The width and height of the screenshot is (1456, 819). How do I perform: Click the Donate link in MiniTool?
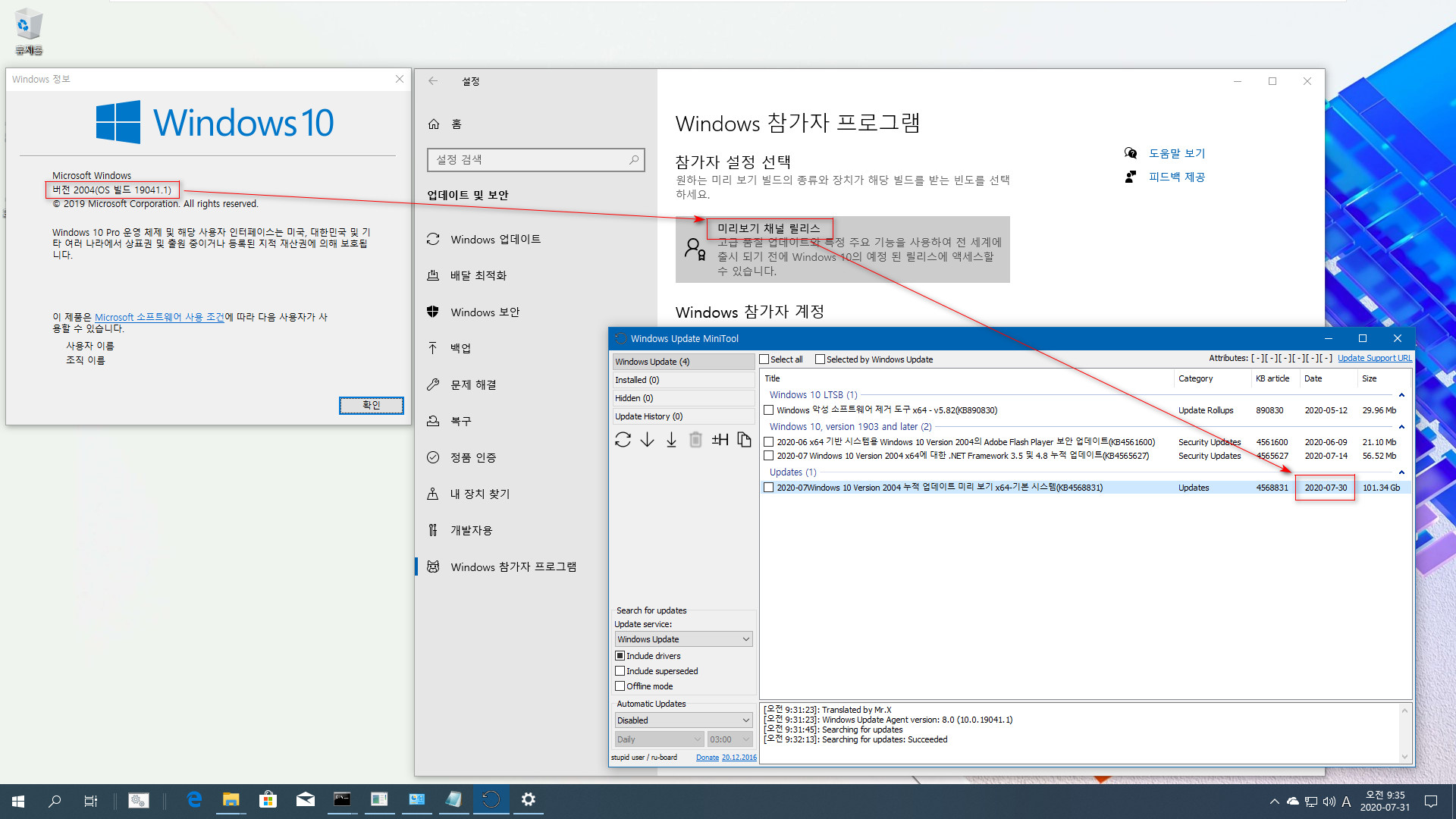(707, 758)
